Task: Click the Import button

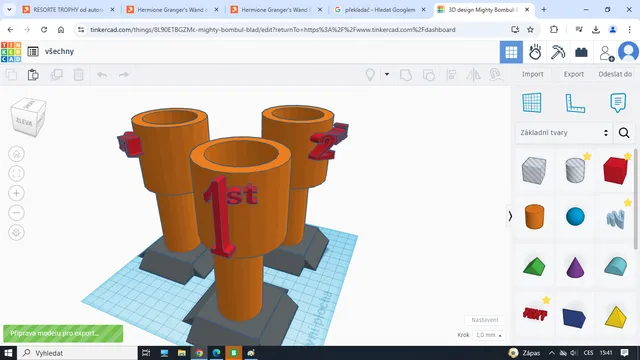Action: (533, 74)
